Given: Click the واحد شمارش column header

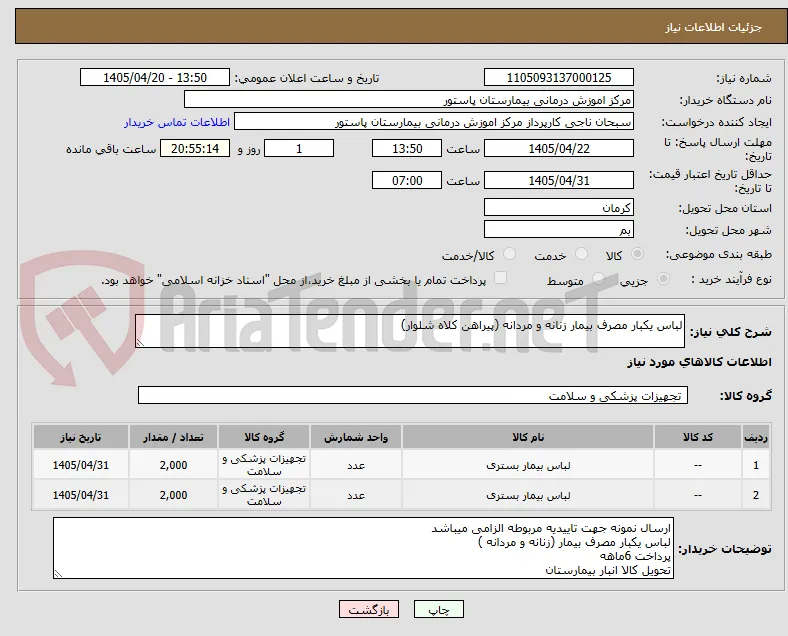Looking at the screenshot, I should tap(356, 437).
